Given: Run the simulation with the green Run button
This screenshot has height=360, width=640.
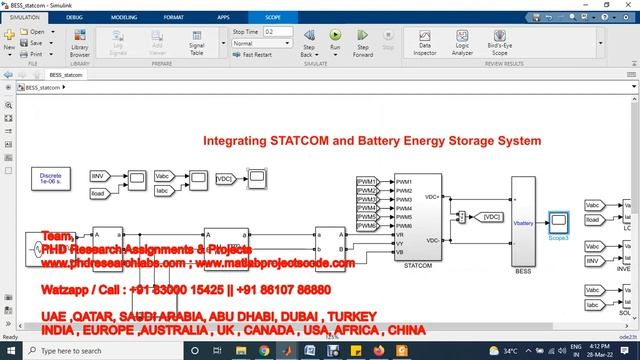Looking at the screenshot, I should pos(335,36).
